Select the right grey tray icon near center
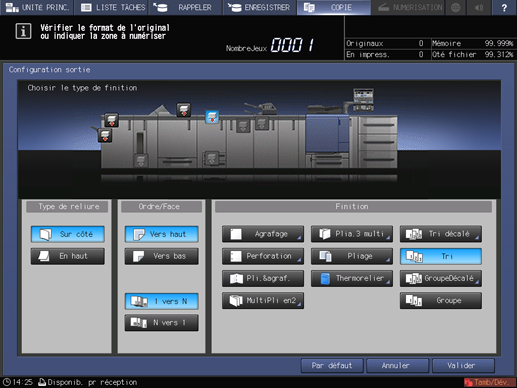Screen dimensions: 517x388 (x=262, y=123)
